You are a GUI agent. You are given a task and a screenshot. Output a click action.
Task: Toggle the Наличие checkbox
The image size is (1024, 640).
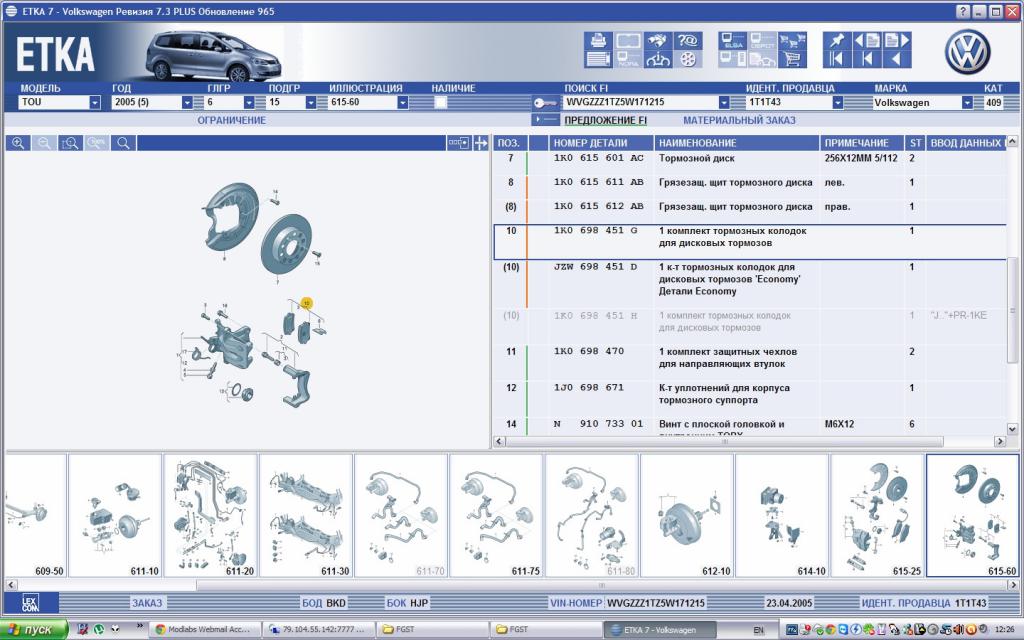tap(441, 103)
